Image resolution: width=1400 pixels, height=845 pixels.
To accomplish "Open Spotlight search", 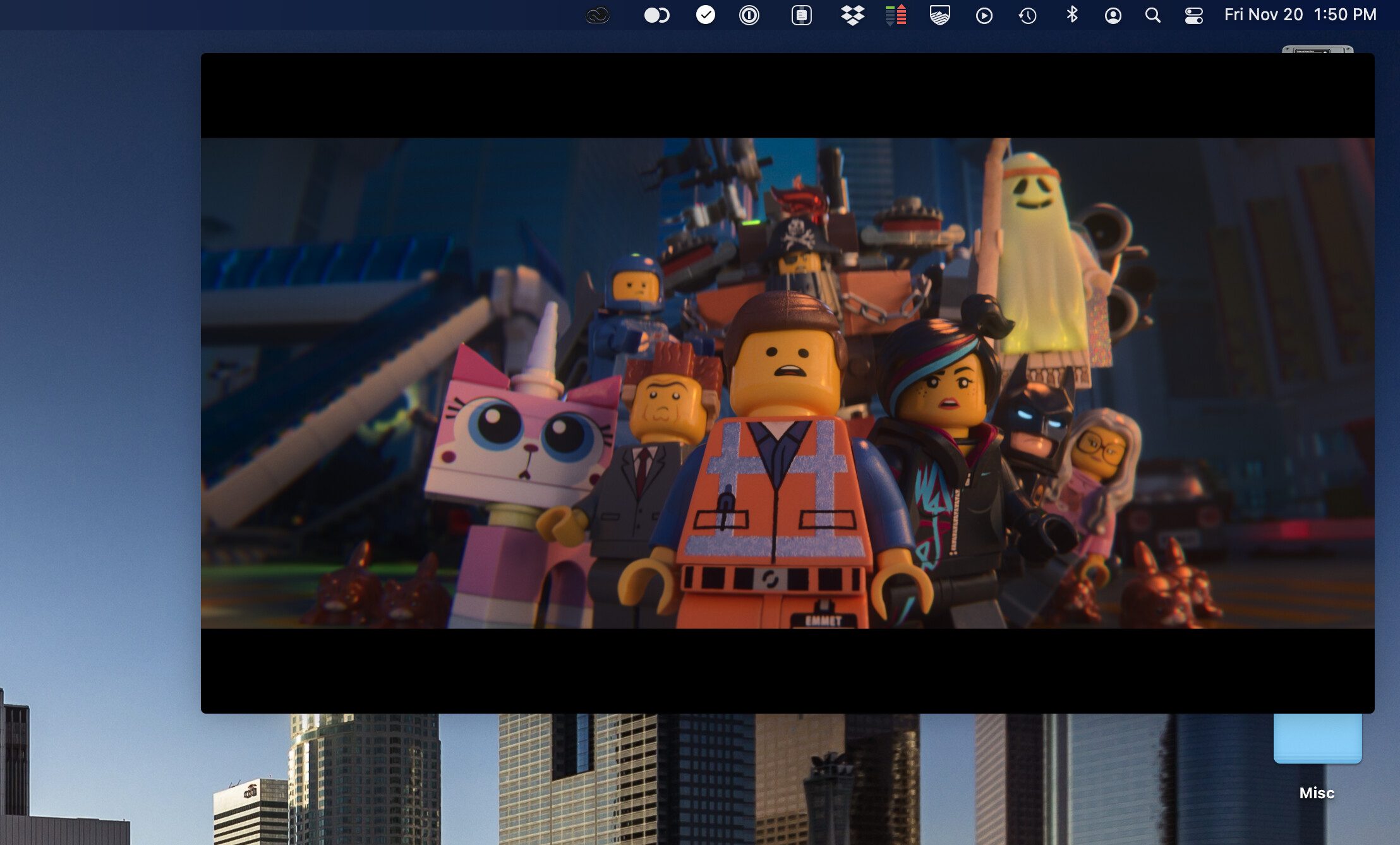I will point(1152,15).
